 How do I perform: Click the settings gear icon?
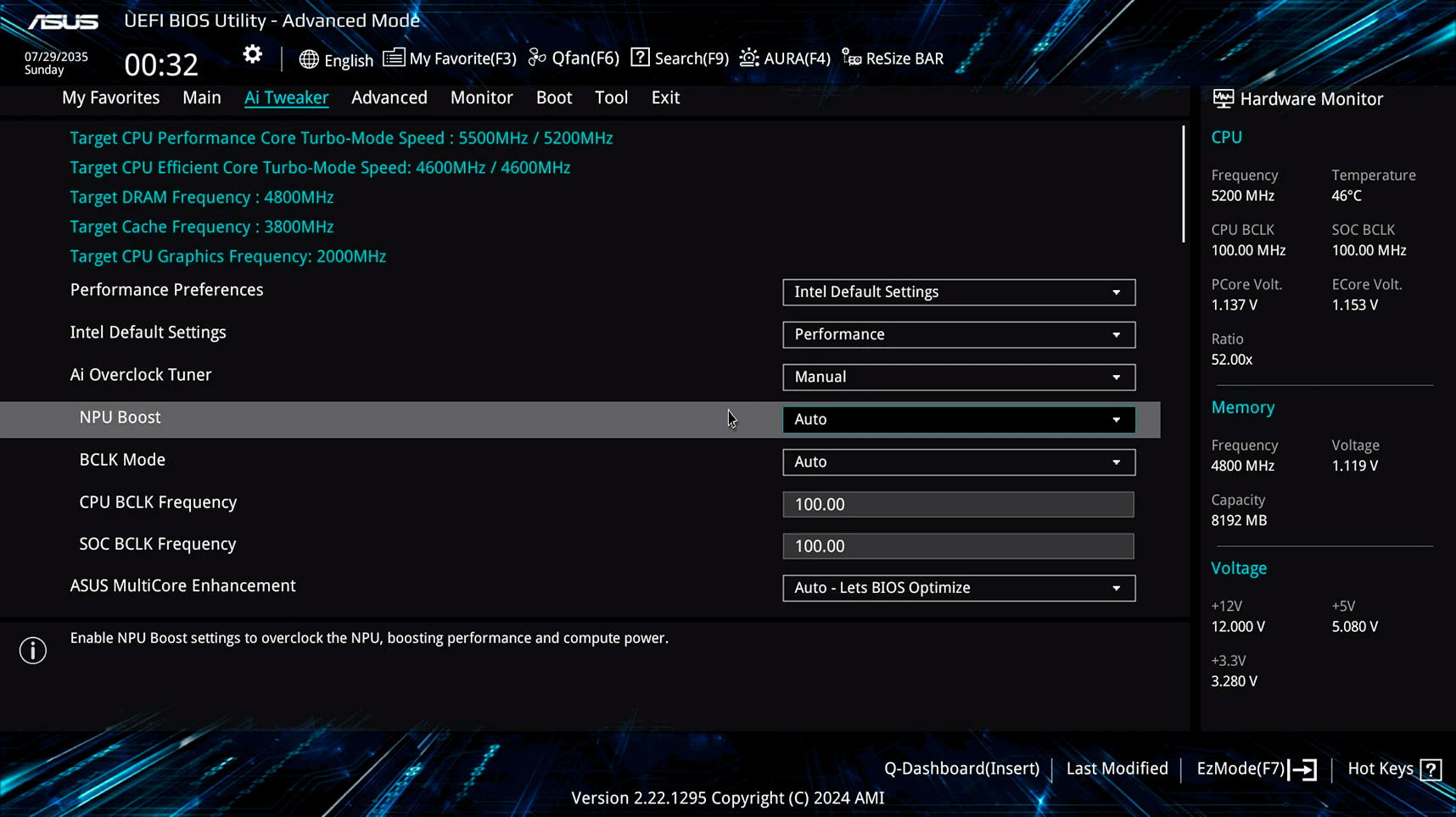coord(252,55)
